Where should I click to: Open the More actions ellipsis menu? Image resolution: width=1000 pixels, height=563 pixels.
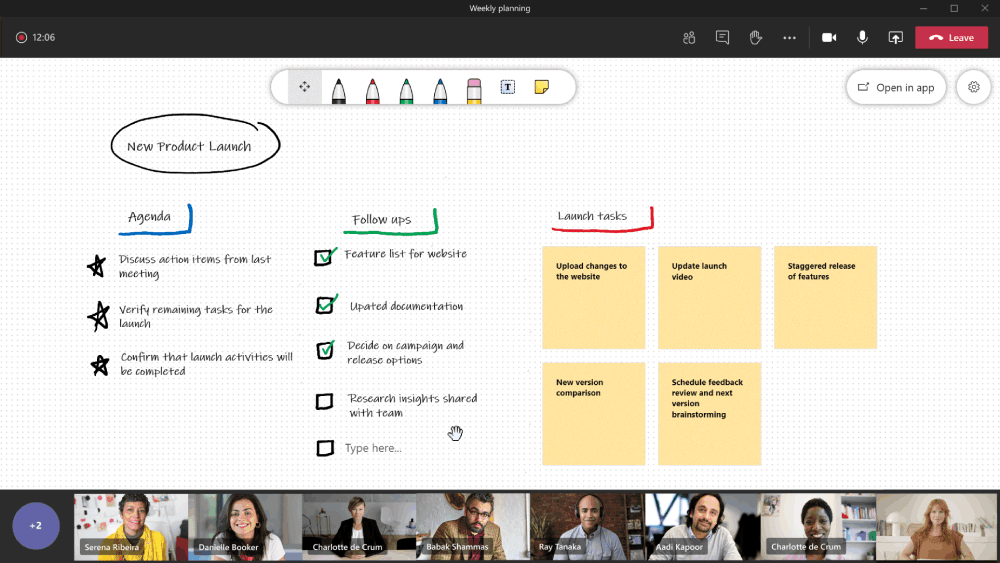tap(789, 38)
